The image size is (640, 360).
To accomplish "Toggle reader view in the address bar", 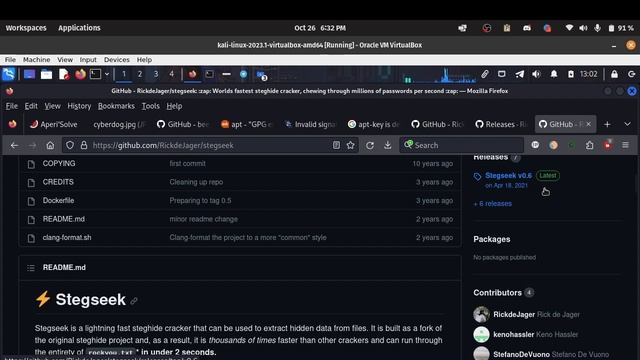I will click(x=336, y=145).
